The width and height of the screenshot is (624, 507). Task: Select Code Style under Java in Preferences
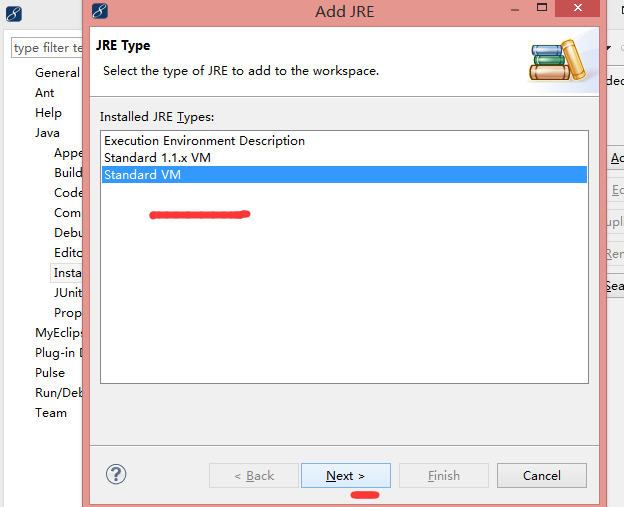68,193
